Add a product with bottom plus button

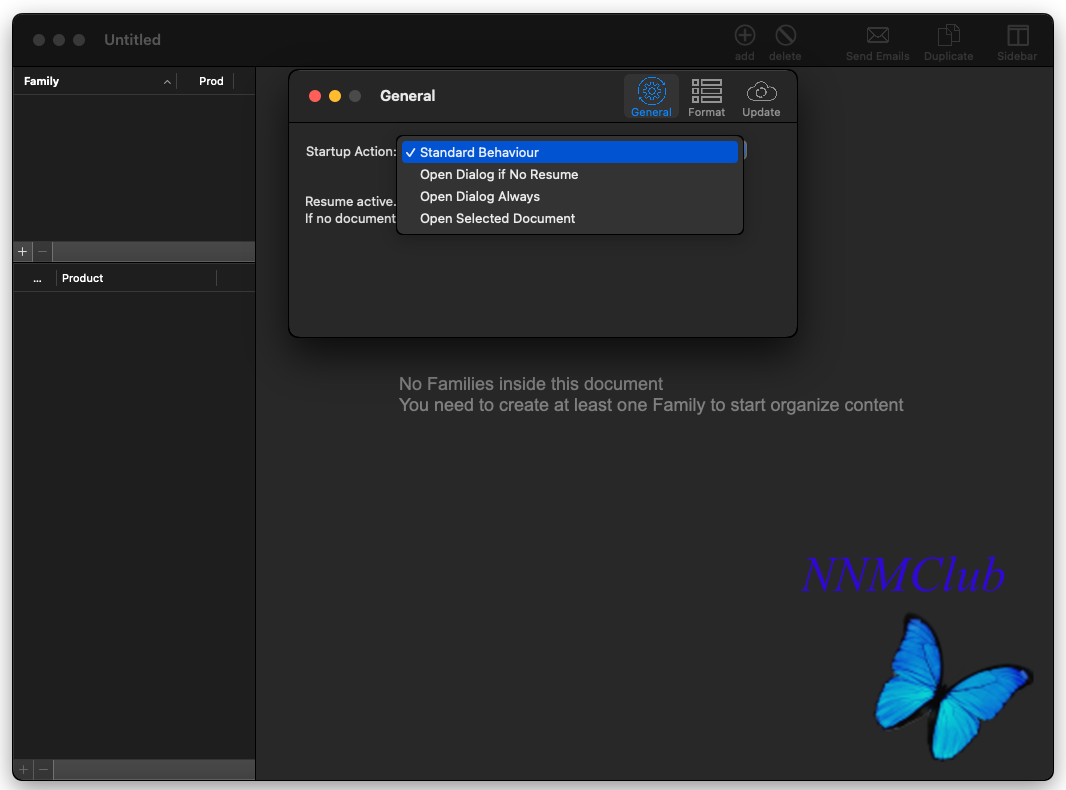tap(23, 770)
